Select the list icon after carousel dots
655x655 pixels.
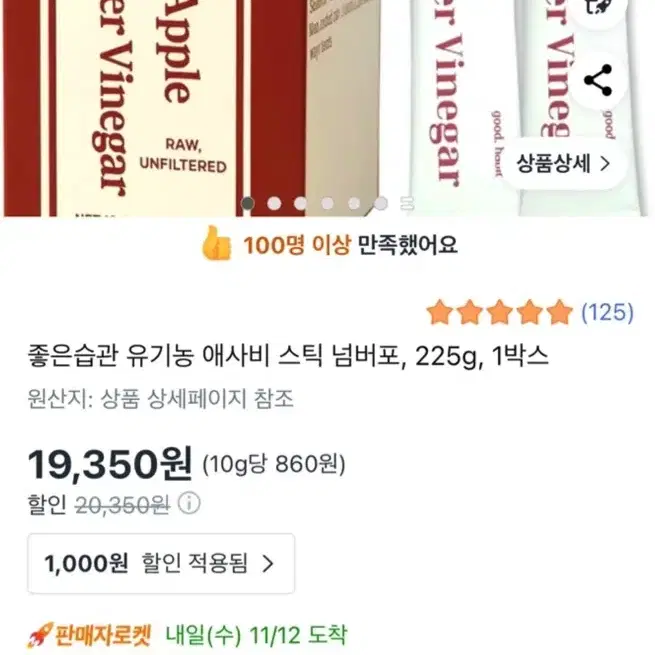(407, 203)
